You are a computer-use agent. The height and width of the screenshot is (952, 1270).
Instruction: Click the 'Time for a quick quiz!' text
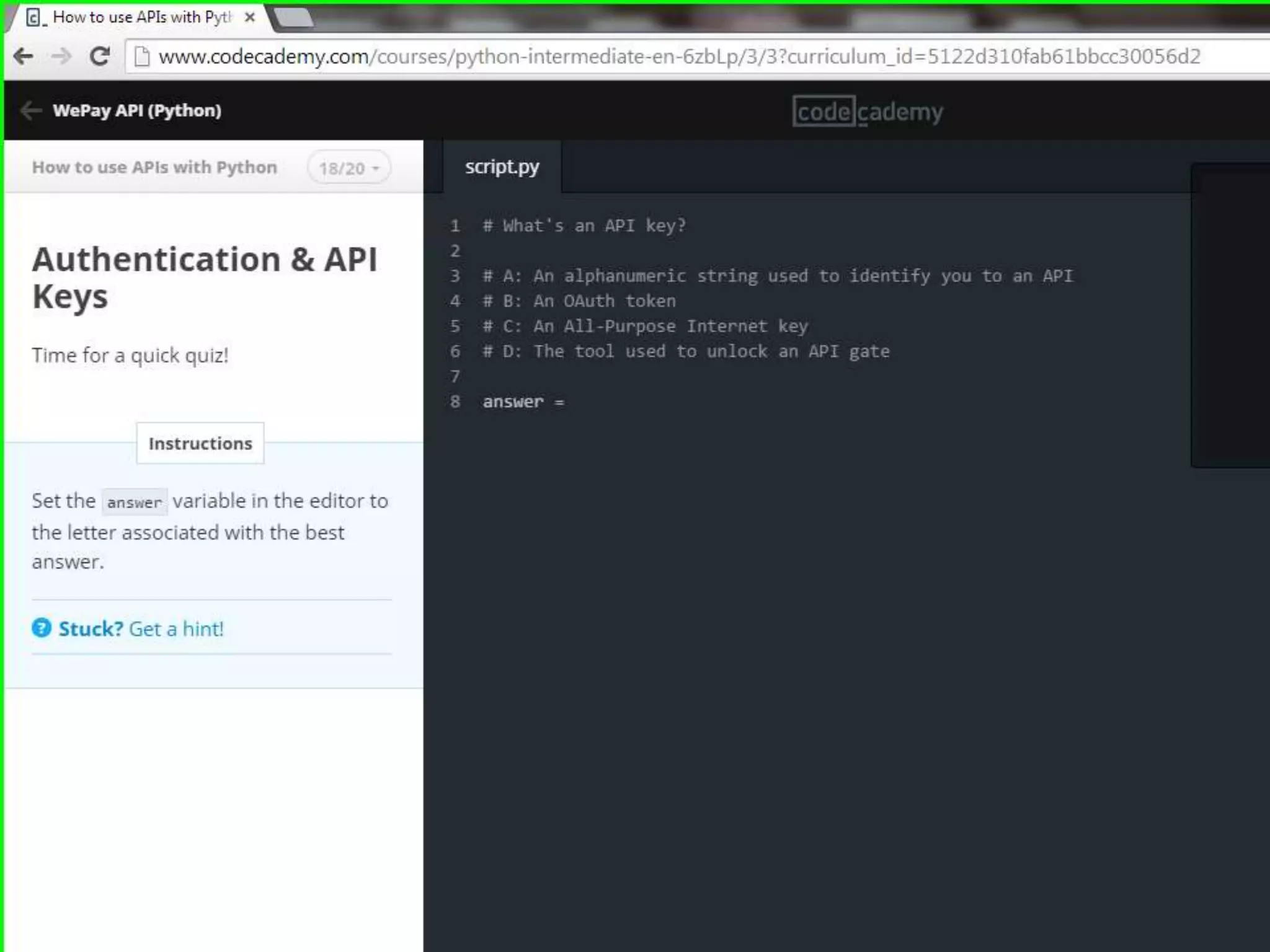130,355
